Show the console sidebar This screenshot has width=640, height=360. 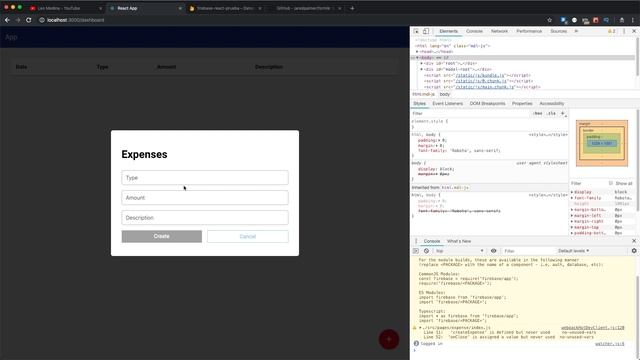[x=416, y=251]
